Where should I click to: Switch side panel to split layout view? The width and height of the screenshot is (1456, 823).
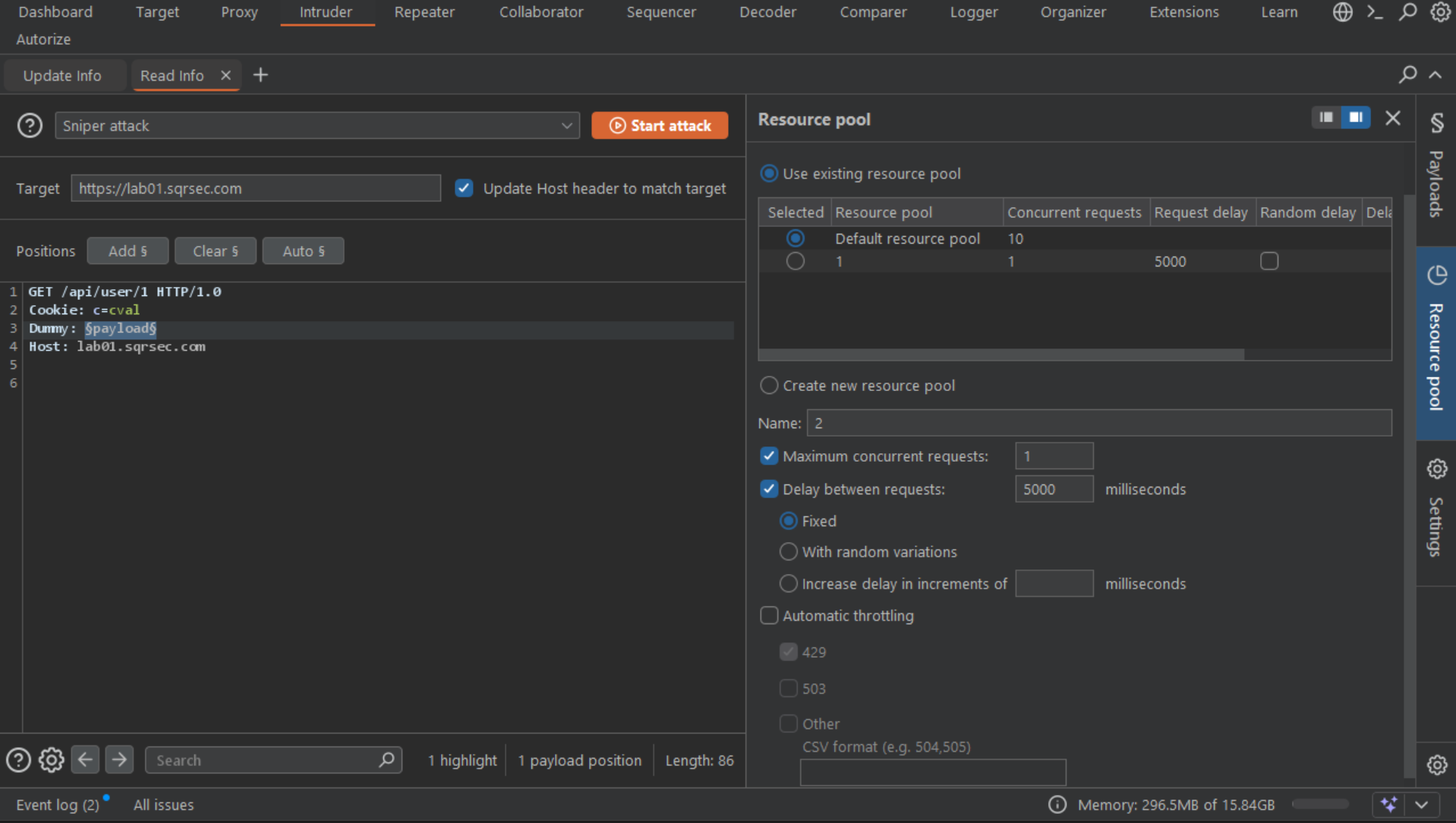tap(1325, 118)
